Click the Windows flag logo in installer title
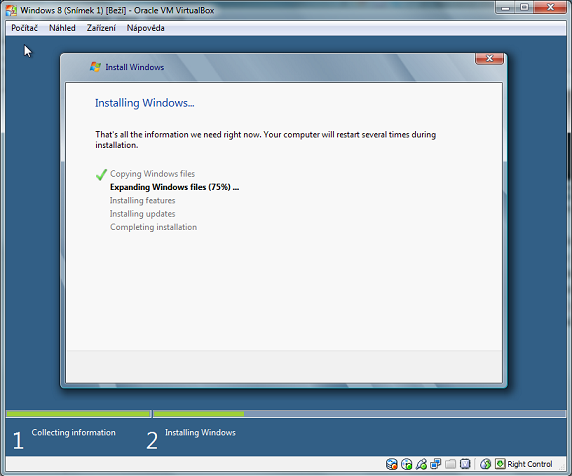 click(95, 67)
